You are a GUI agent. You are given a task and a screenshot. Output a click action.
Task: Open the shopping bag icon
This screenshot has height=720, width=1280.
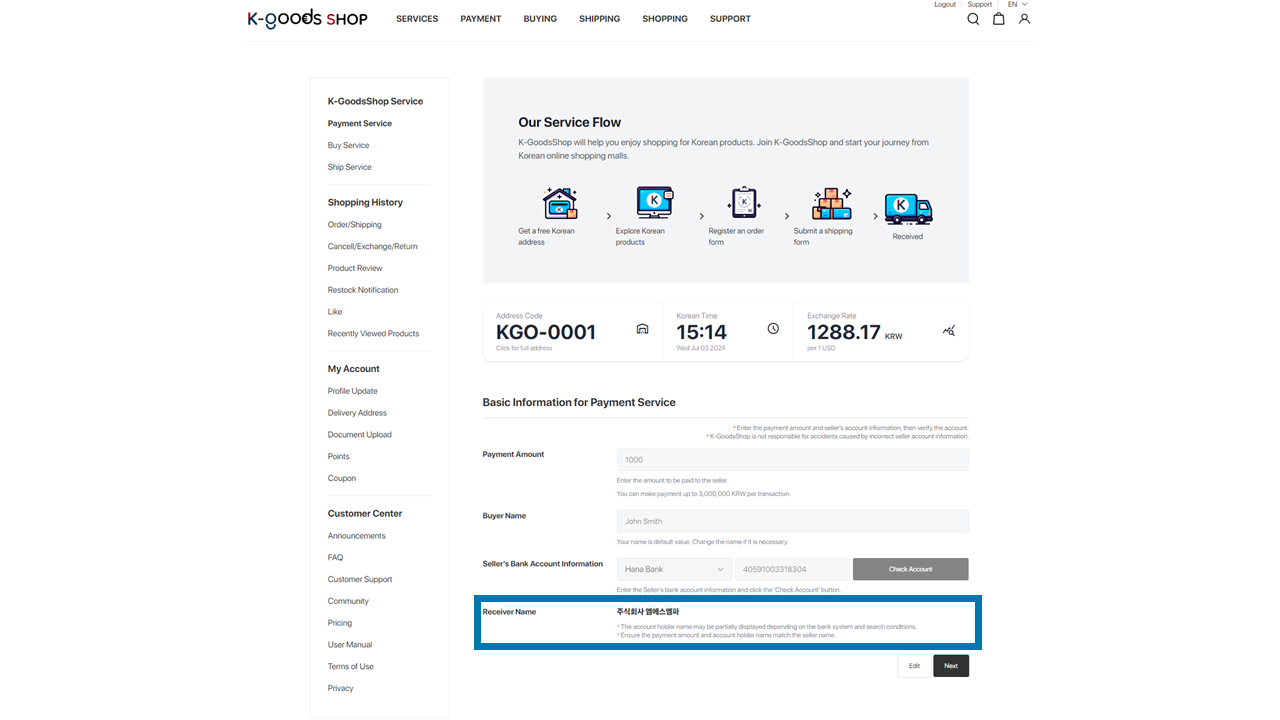[x=998, y=19]
